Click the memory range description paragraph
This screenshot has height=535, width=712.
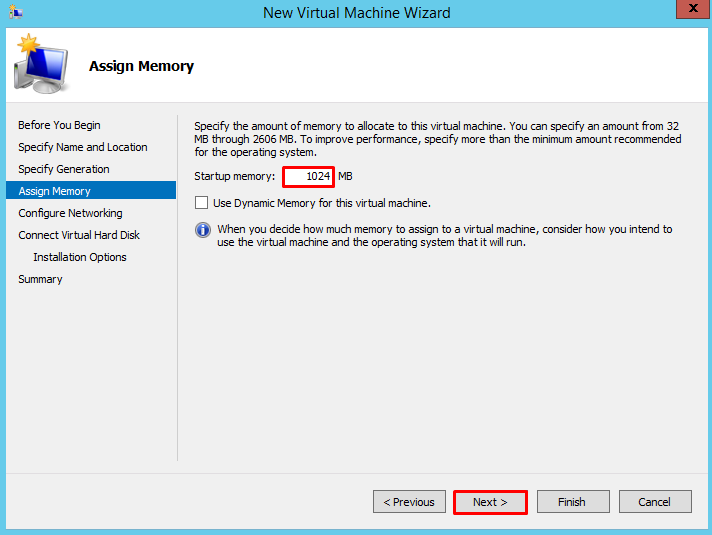click(x=438, y=139)
